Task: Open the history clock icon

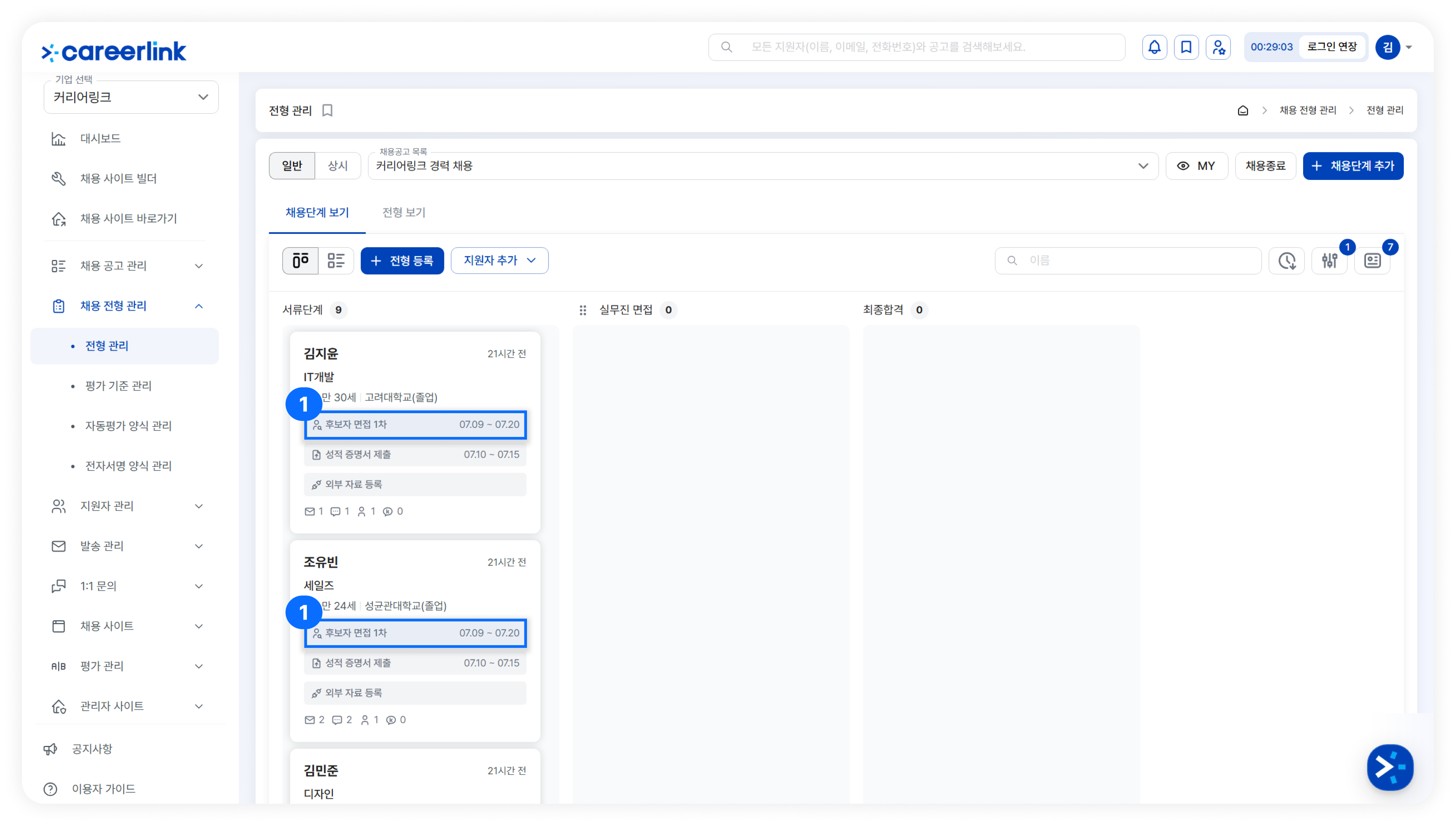Action: [1287, 260]
